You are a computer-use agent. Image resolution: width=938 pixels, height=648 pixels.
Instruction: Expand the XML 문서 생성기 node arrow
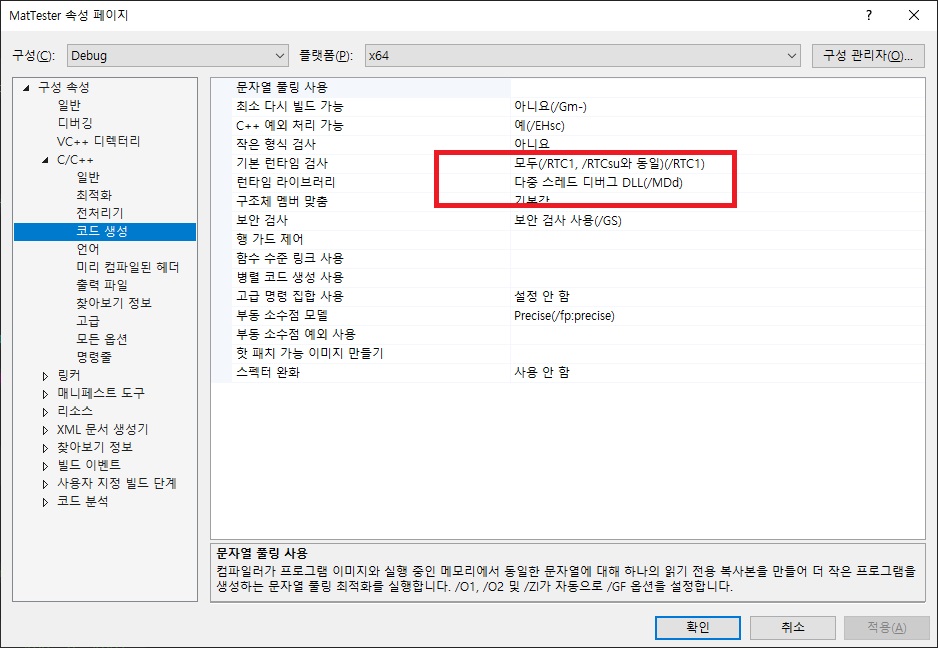point(45,430)
